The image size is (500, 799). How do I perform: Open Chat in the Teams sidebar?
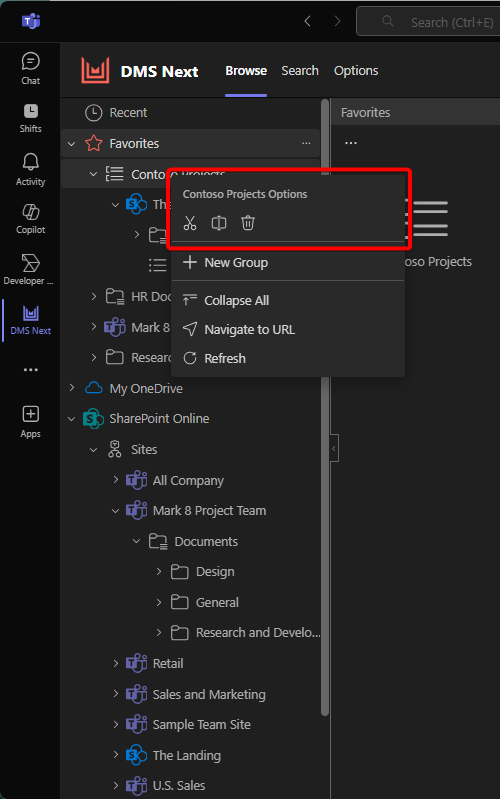tap(31, 68)
